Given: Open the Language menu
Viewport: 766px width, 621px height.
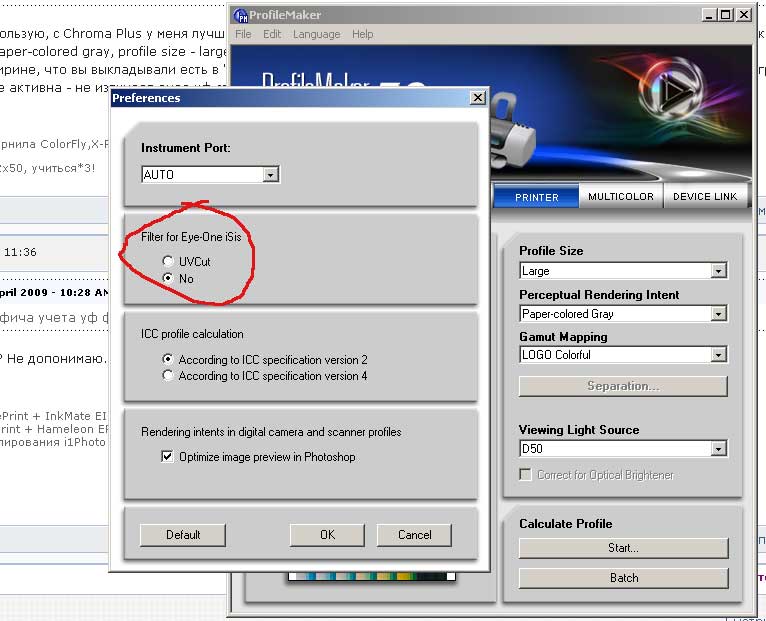Looking at the screenshot, I should pos(317,34).
